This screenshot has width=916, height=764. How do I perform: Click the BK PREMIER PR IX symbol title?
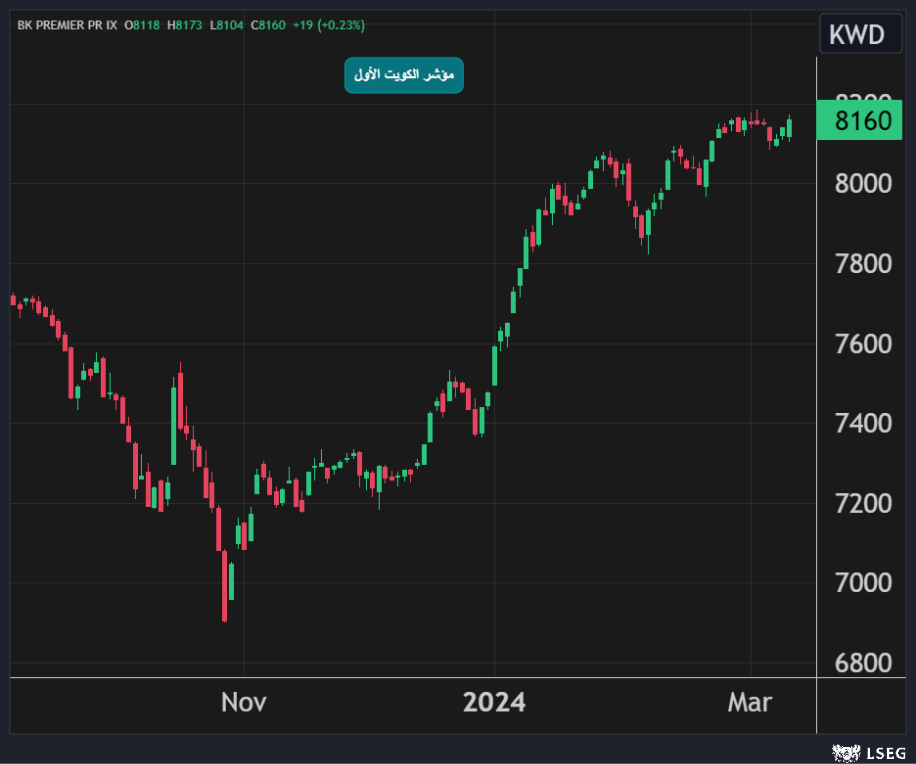tap(66, 24)
